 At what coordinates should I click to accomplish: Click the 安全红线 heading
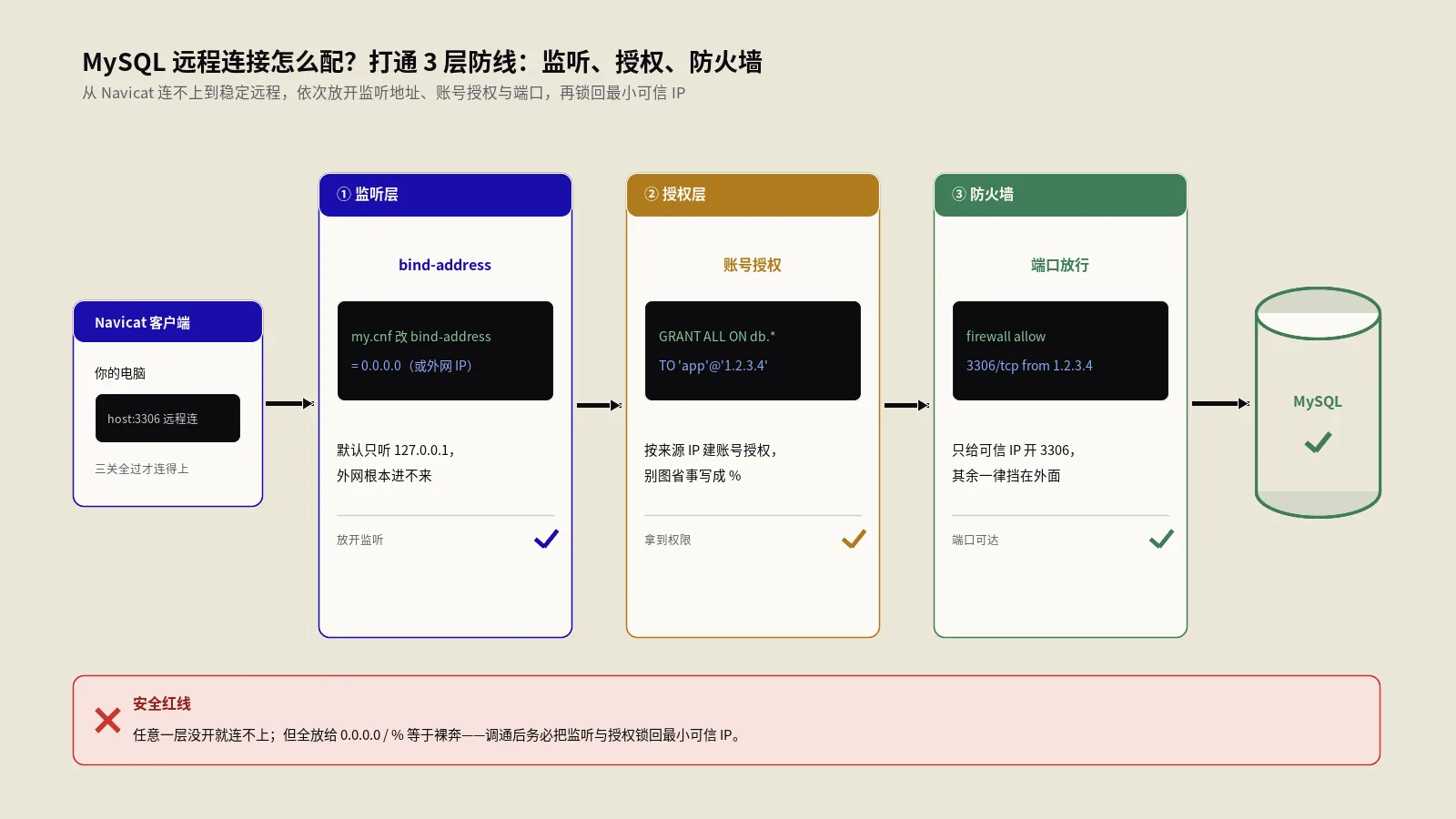point(162,703)
